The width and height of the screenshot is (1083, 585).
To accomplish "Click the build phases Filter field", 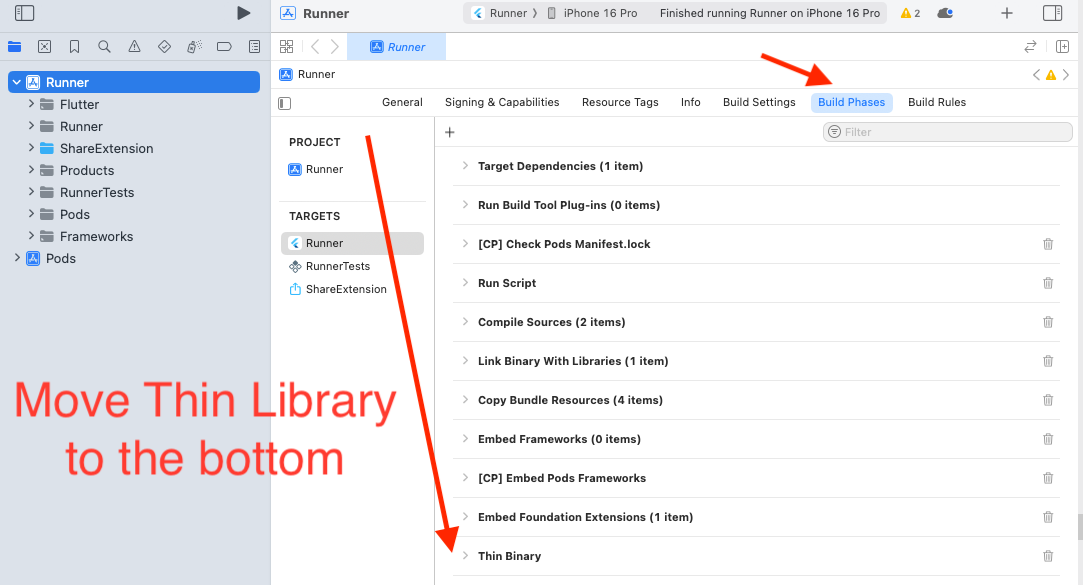I will (x=948, y=132).
